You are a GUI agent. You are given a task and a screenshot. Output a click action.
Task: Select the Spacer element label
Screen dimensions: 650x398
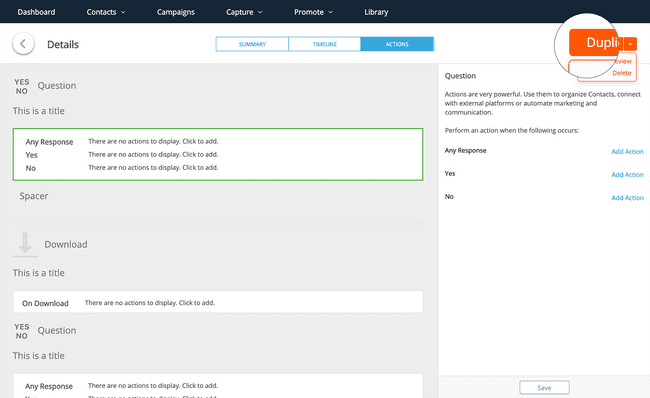point(34,196)
